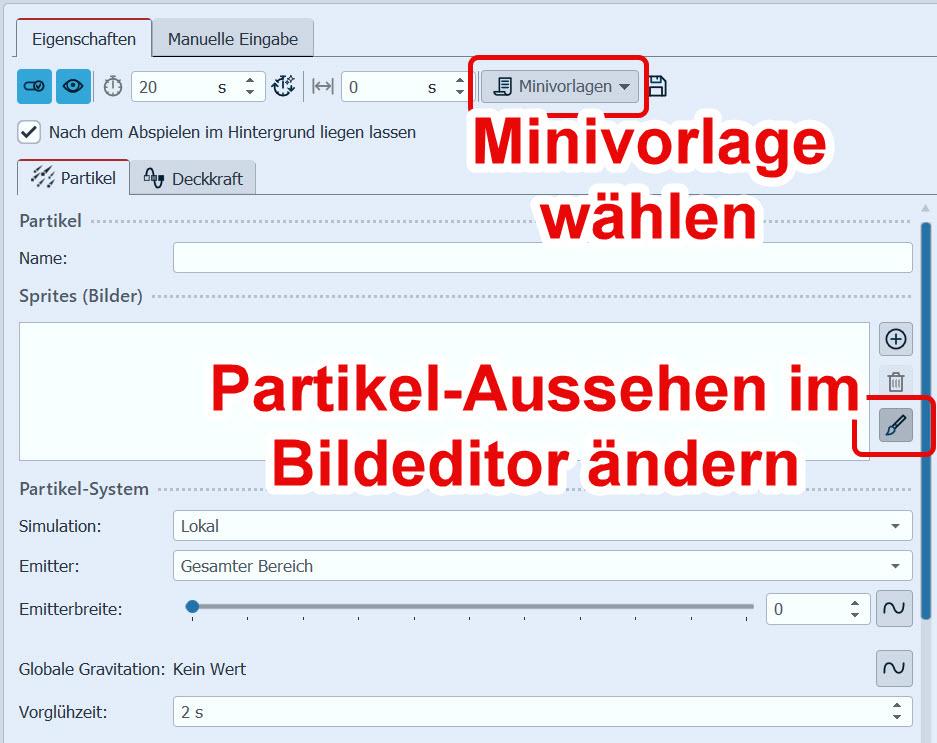The image size is (937, 743).
Task: Decrease Emitterbreite value with down arrow
Action: click(x=855, y=614)
